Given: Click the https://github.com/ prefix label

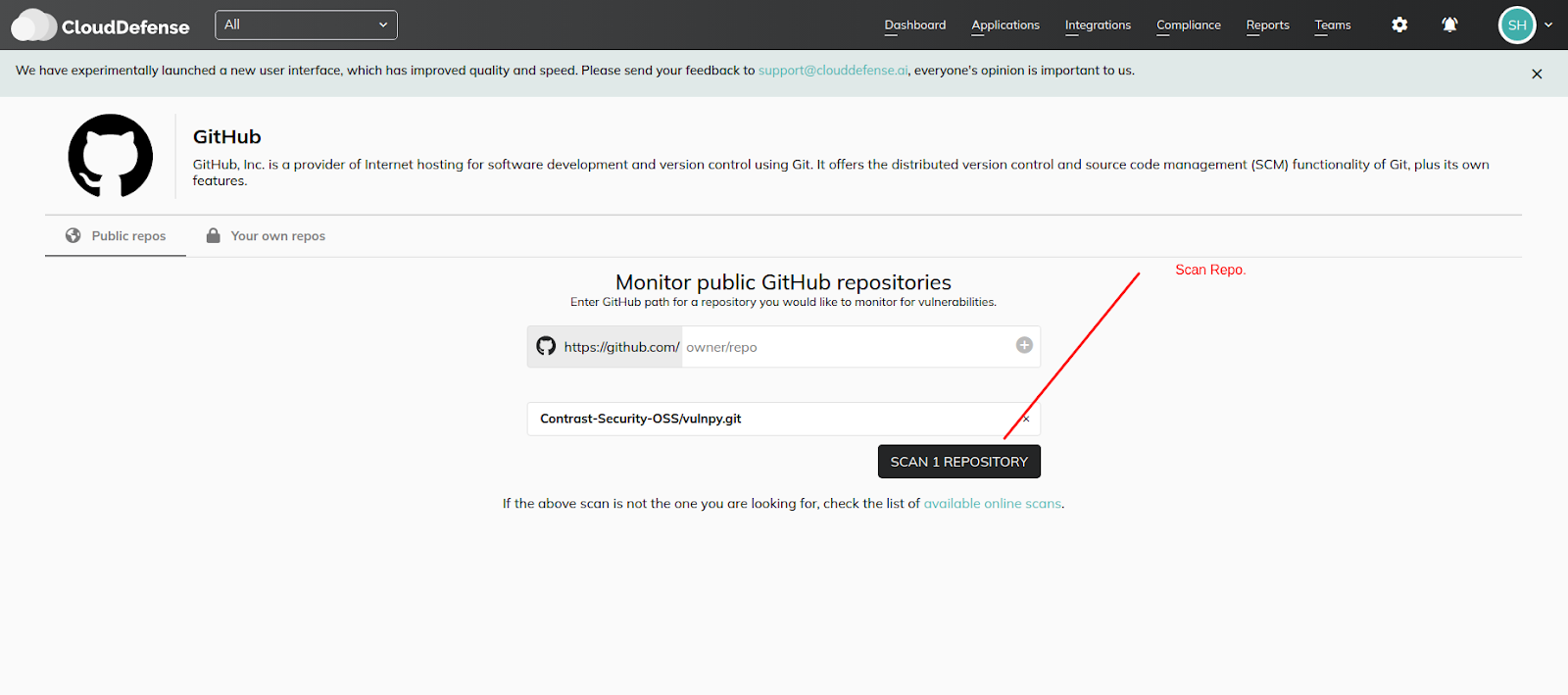Looking at the screenshot, I should (x=621, y=347).
